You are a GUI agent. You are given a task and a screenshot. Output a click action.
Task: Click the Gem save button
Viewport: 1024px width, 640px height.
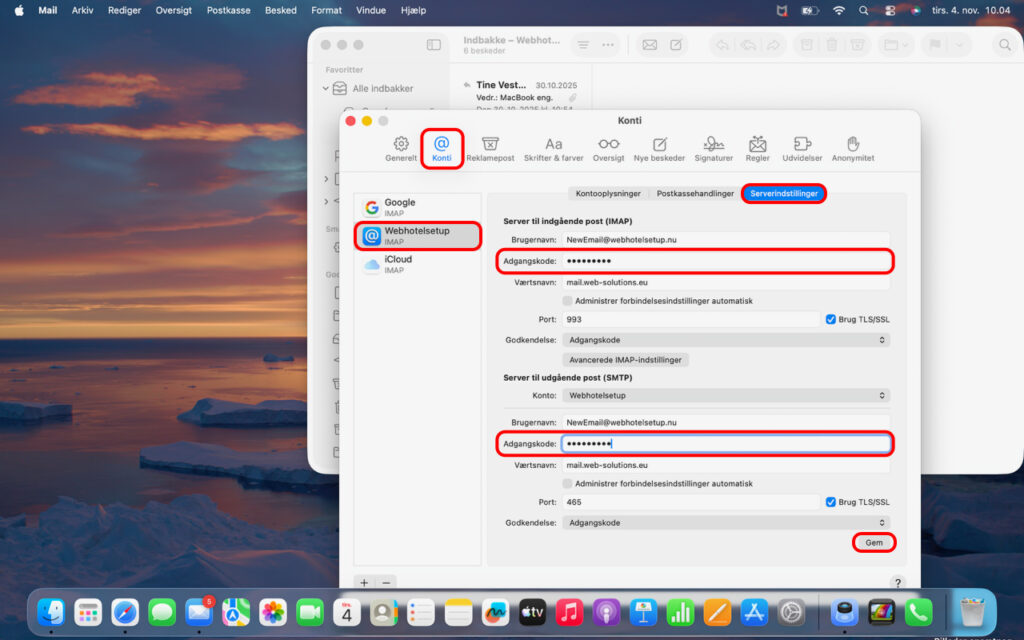pyautogui.click(x=873, y=542)
